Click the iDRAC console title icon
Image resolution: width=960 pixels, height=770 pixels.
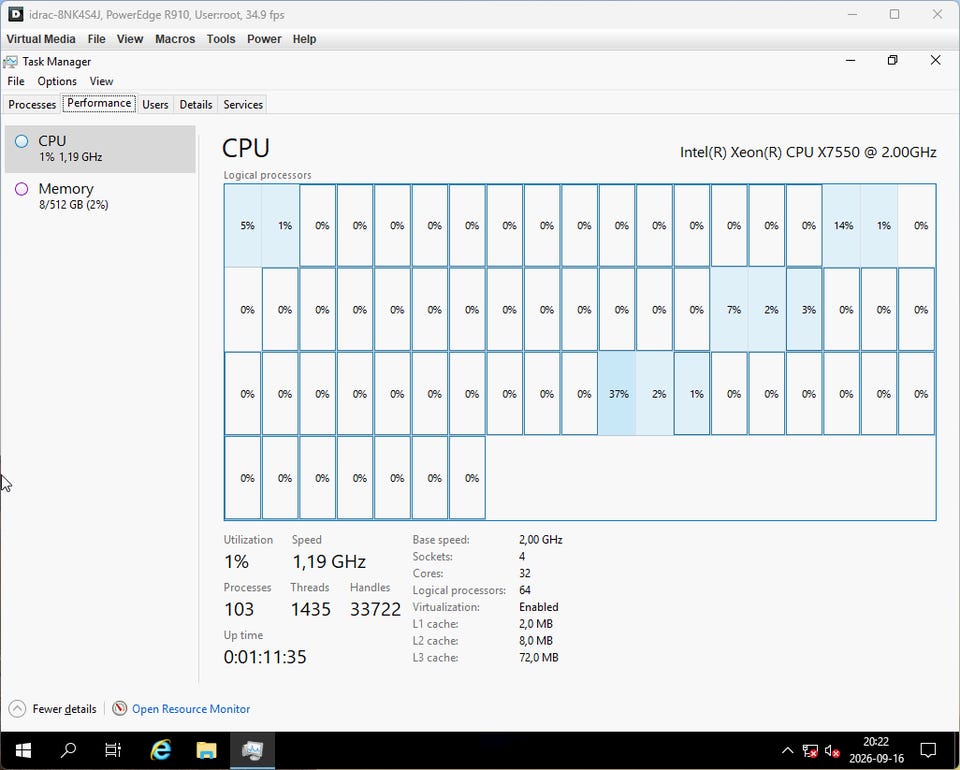click(x=16, y=14)
